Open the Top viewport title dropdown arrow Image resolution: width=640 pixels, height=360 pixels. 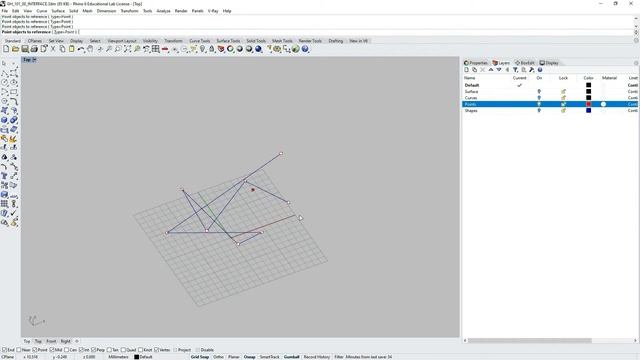point(34,60)
